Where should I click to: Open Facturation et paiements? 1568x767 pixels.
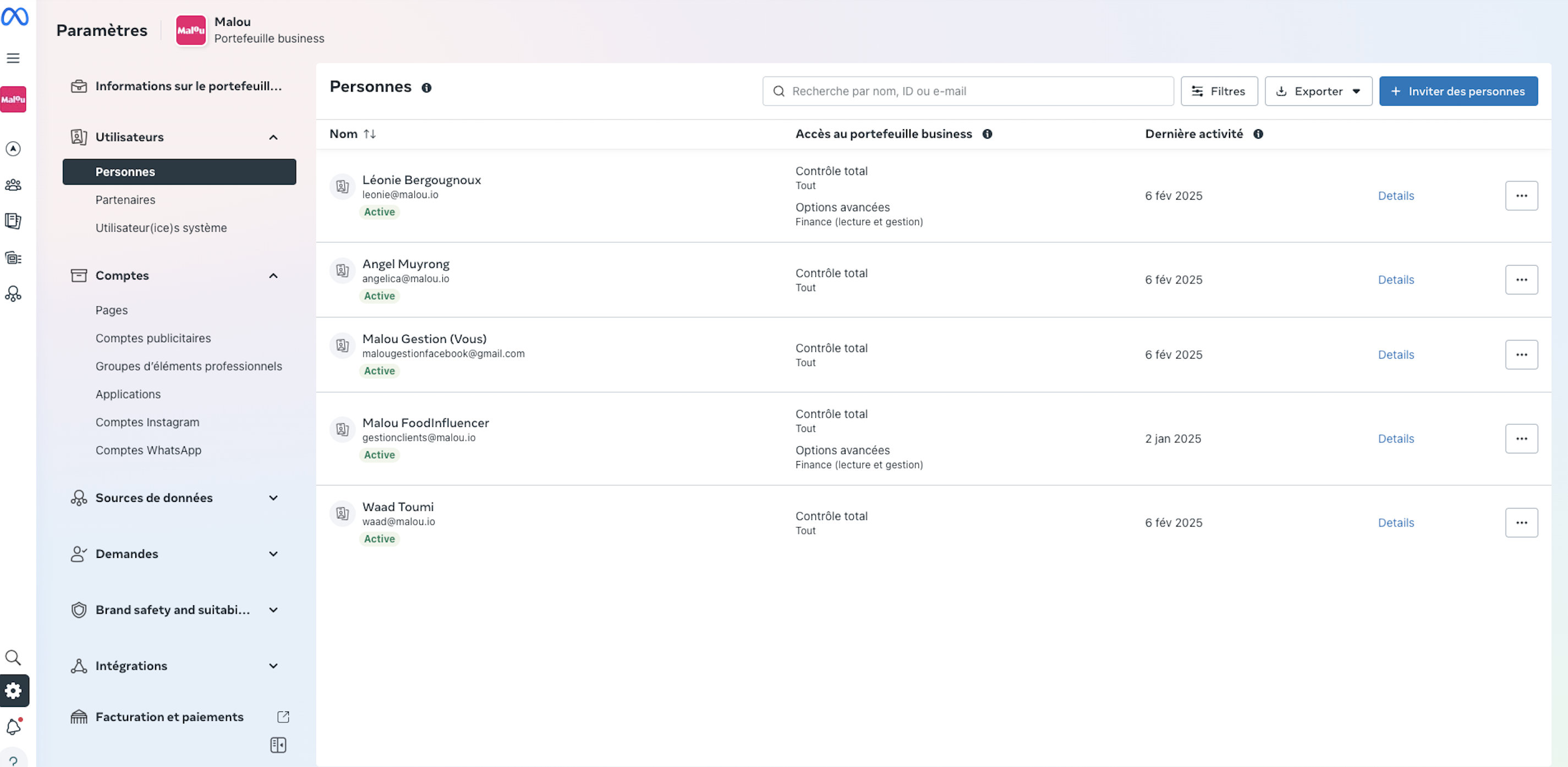(x=169, y=717)
